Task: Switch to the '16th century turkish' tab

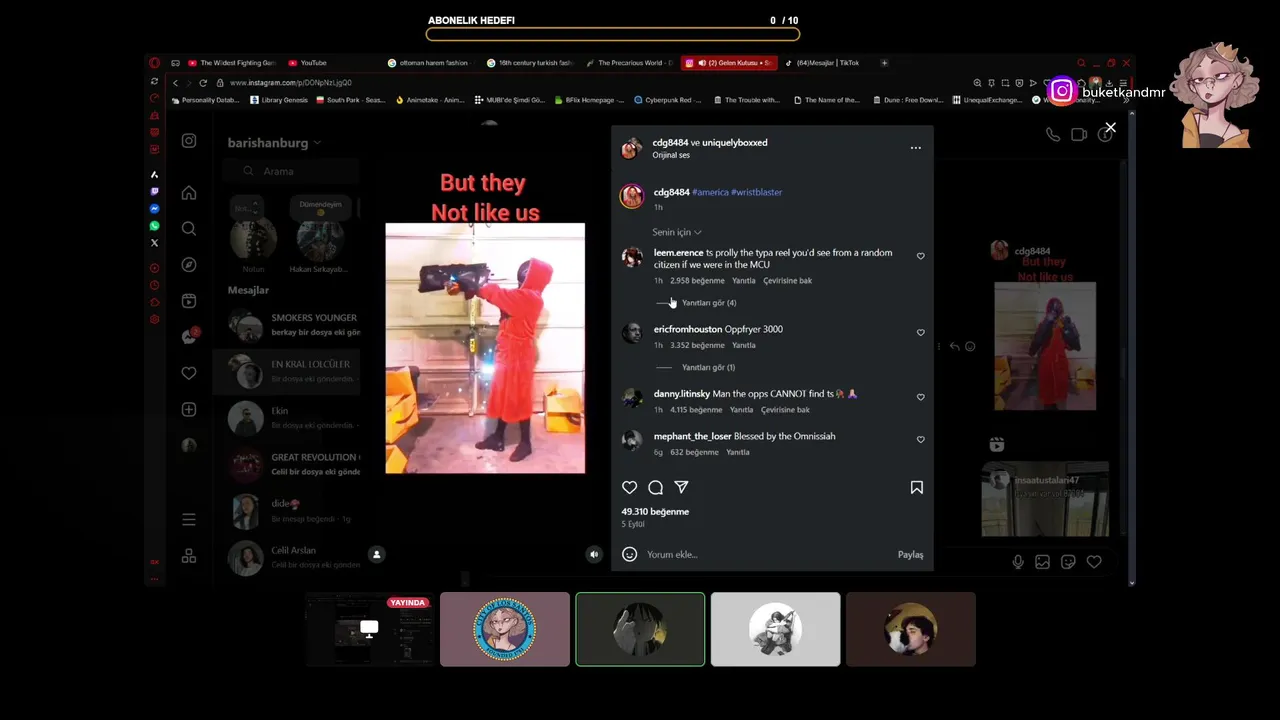Action: click(530, 63)
